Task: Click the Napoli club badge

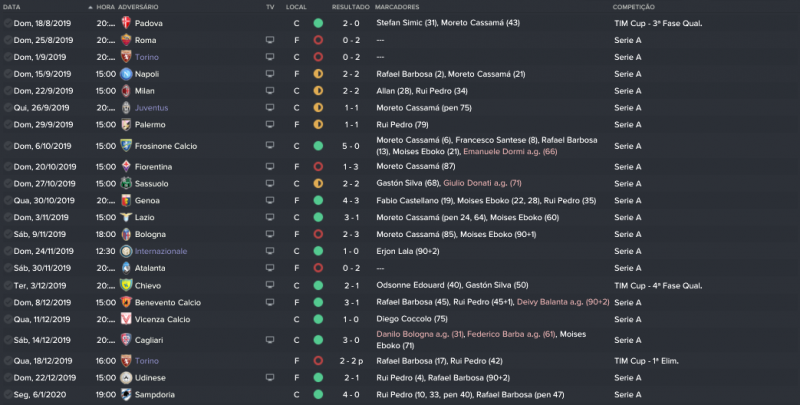Action: 126,74
